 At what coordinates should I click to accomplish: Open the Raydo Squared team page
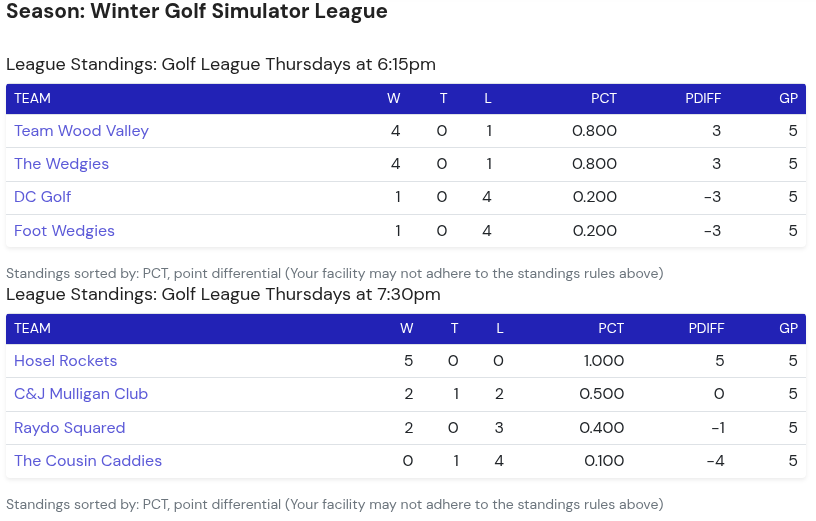click(70, 428)
